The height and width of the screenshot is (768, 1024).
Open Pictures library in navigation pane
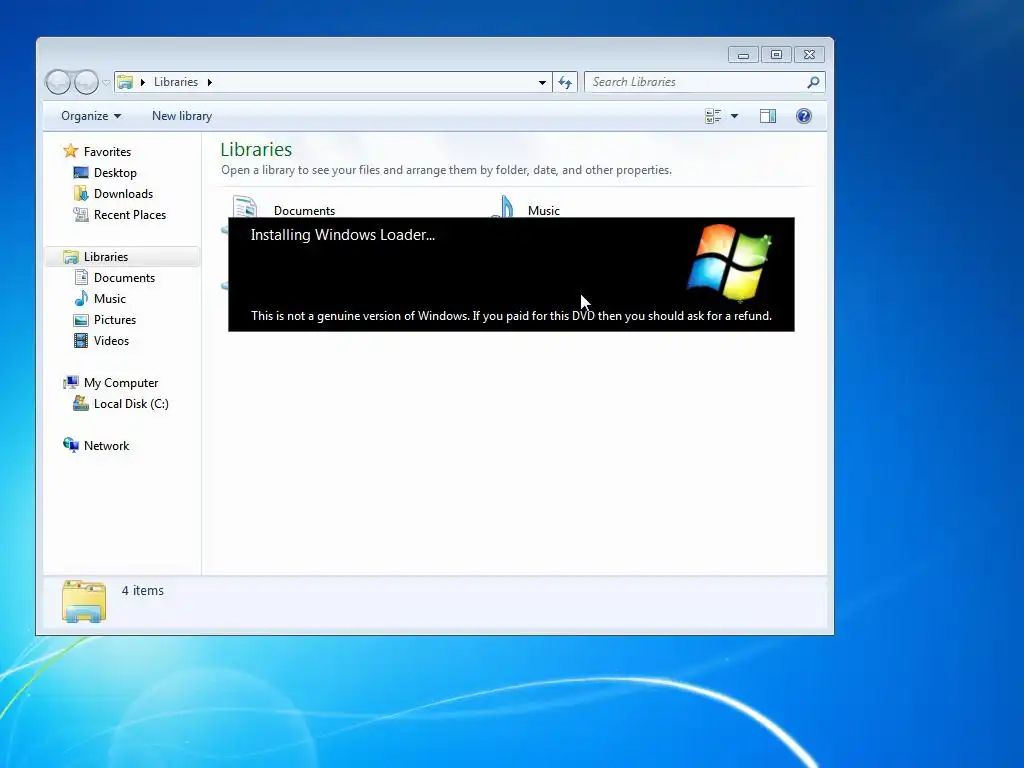[x=115, y=320]
